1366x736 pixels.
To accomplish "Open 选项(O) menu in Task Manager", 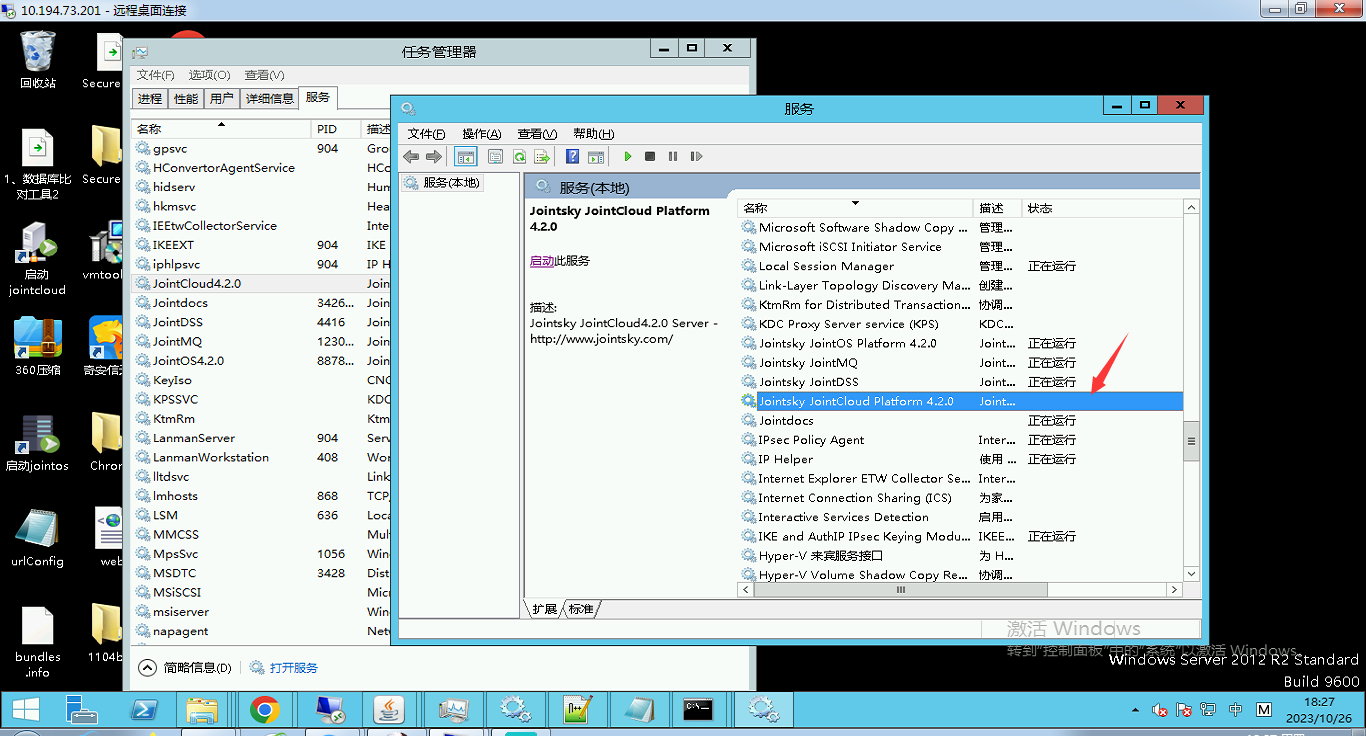I will tap(209, 75).
